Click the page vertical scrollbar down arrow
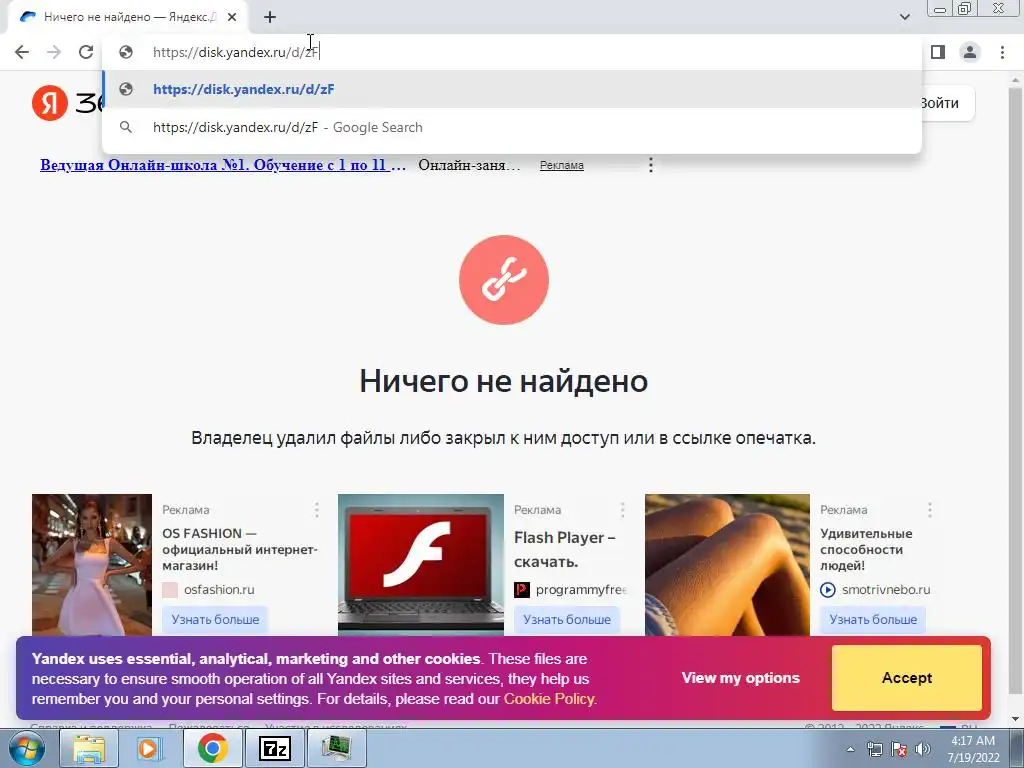 (x=1016, y=720)
